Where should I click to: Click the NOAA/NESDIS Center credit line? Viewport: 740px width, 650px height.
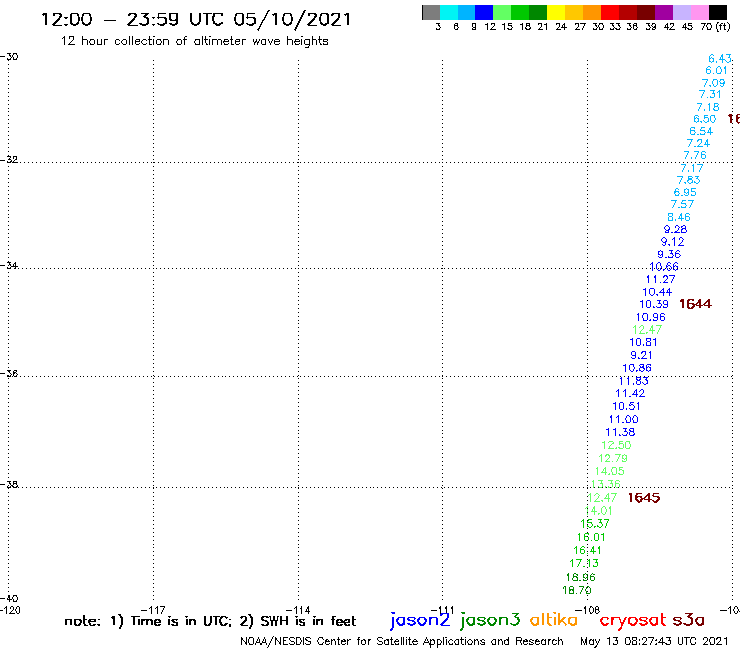[402, 641]
